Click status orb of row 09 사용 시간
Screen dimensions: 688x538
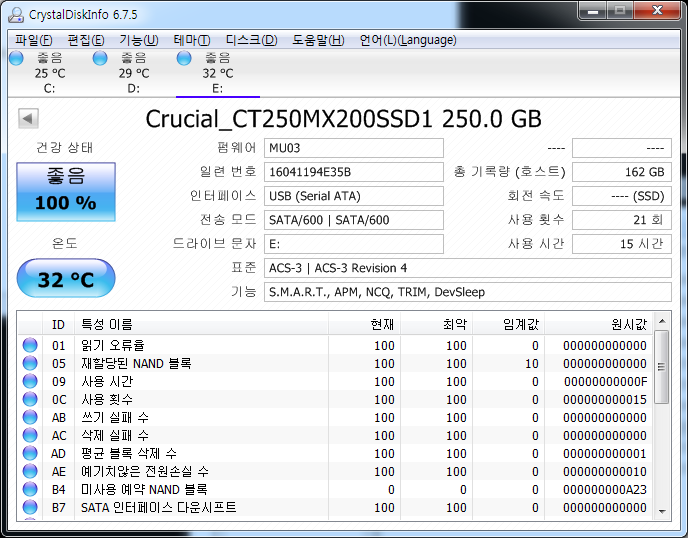(30, 381)
